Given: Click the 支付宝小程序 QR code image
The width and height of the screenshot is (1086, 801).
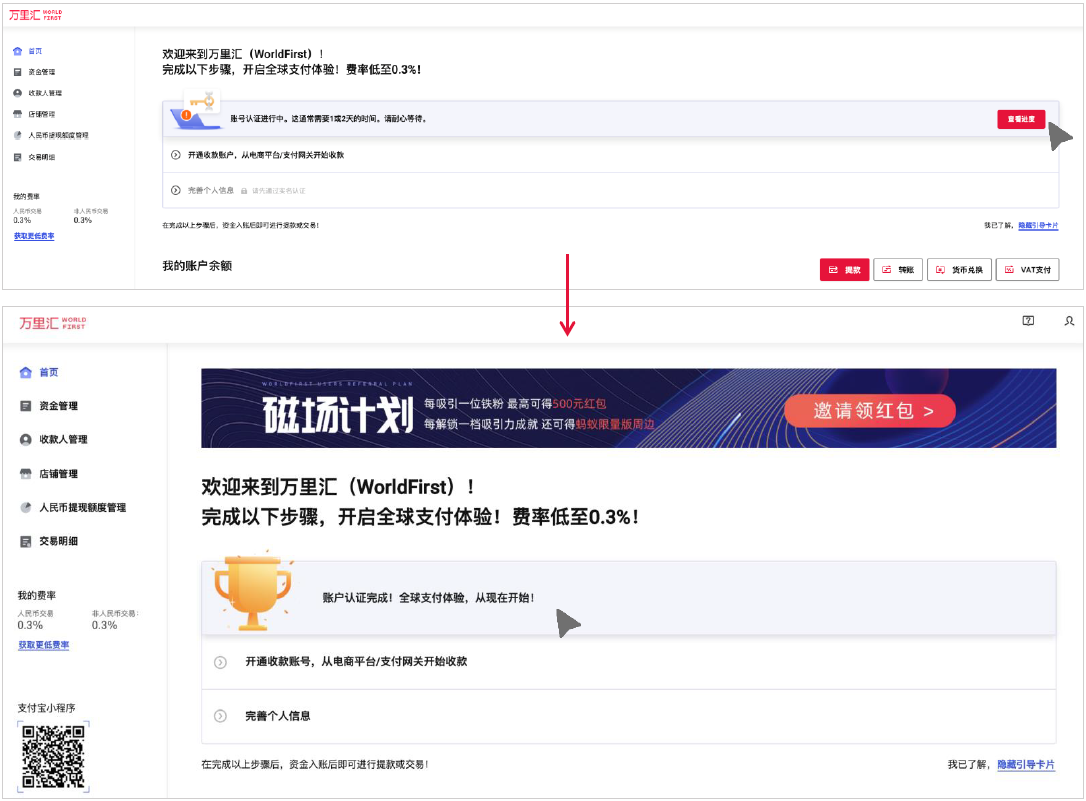Looking at the screenshot, I should tap(53, 756).
